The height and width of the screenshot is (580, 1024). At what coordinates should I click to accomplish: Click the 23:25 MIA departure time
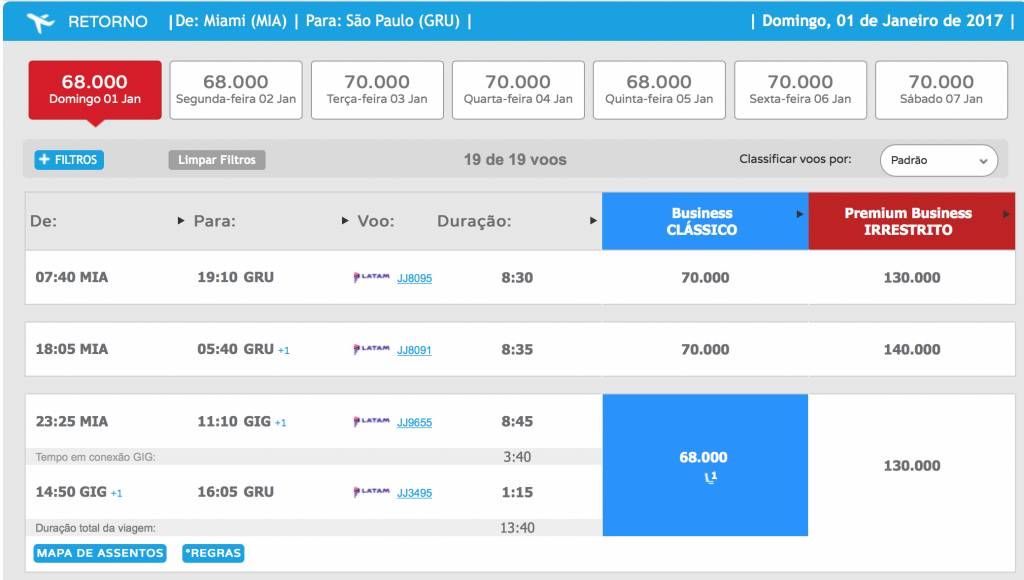pos(72,421)
